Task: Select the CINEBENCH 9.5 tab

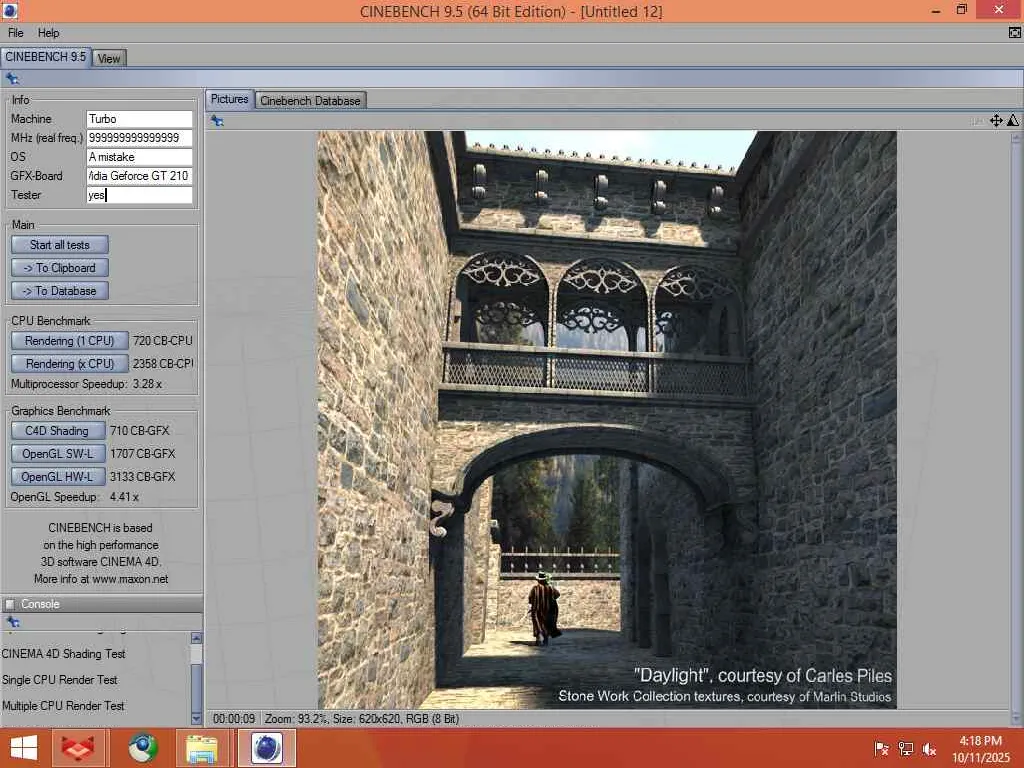Action: pos(46,57)
